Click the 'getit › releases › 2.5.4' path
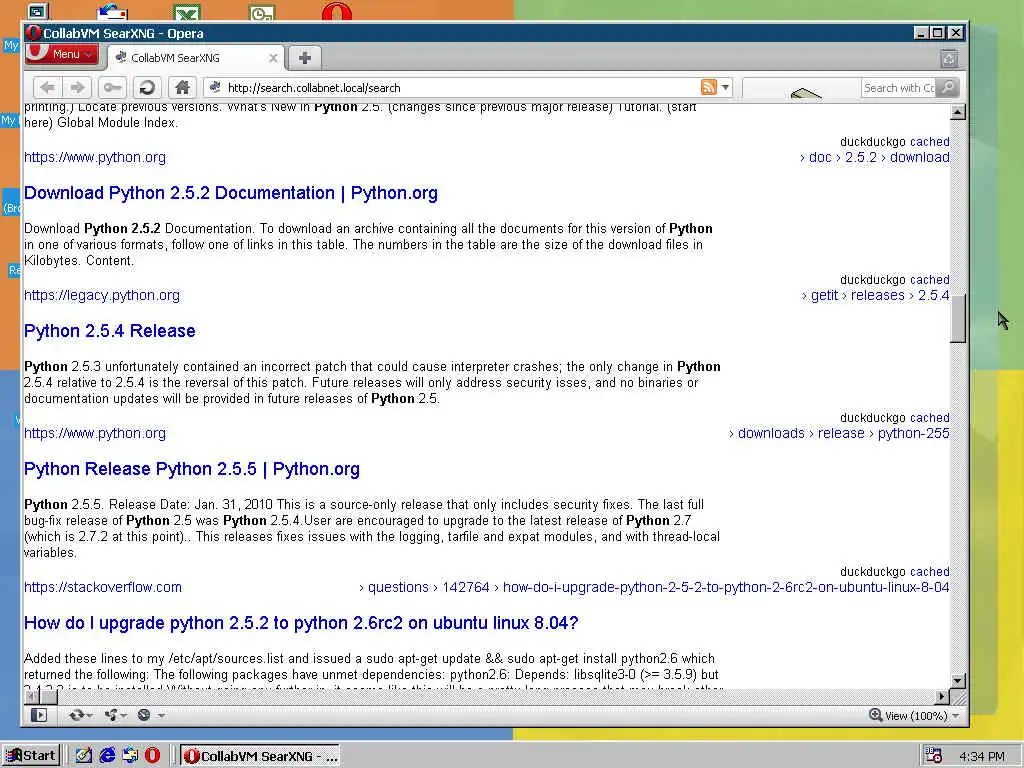1024x768 pixels. click(876, 295)
